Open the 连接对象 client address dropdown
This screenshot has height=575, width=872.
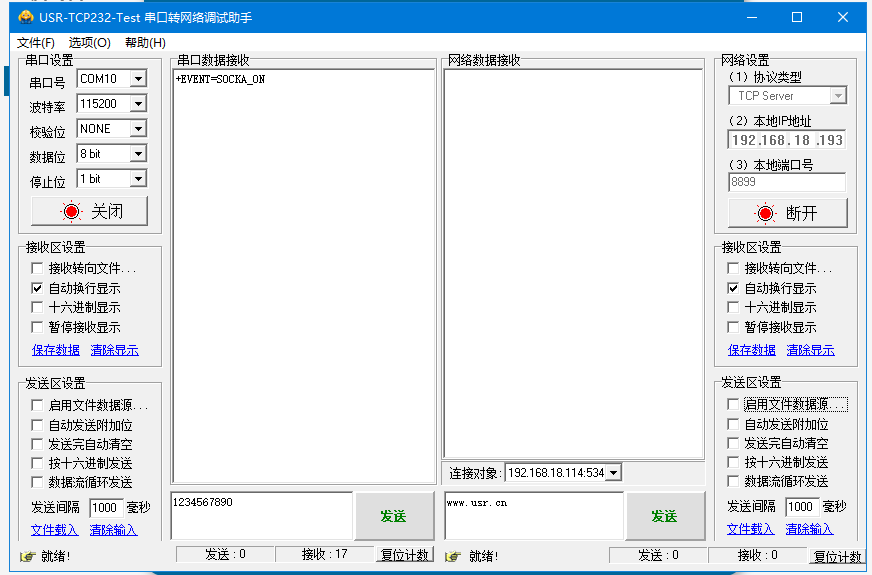coord(613,473)
